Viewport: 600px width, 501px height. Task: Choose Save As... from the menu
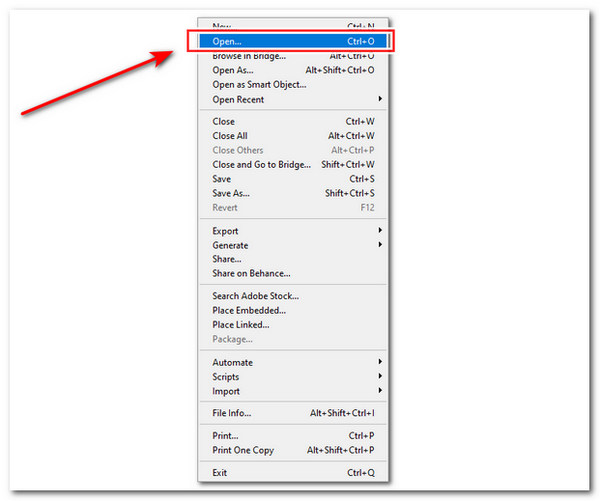tap(293, 193)
